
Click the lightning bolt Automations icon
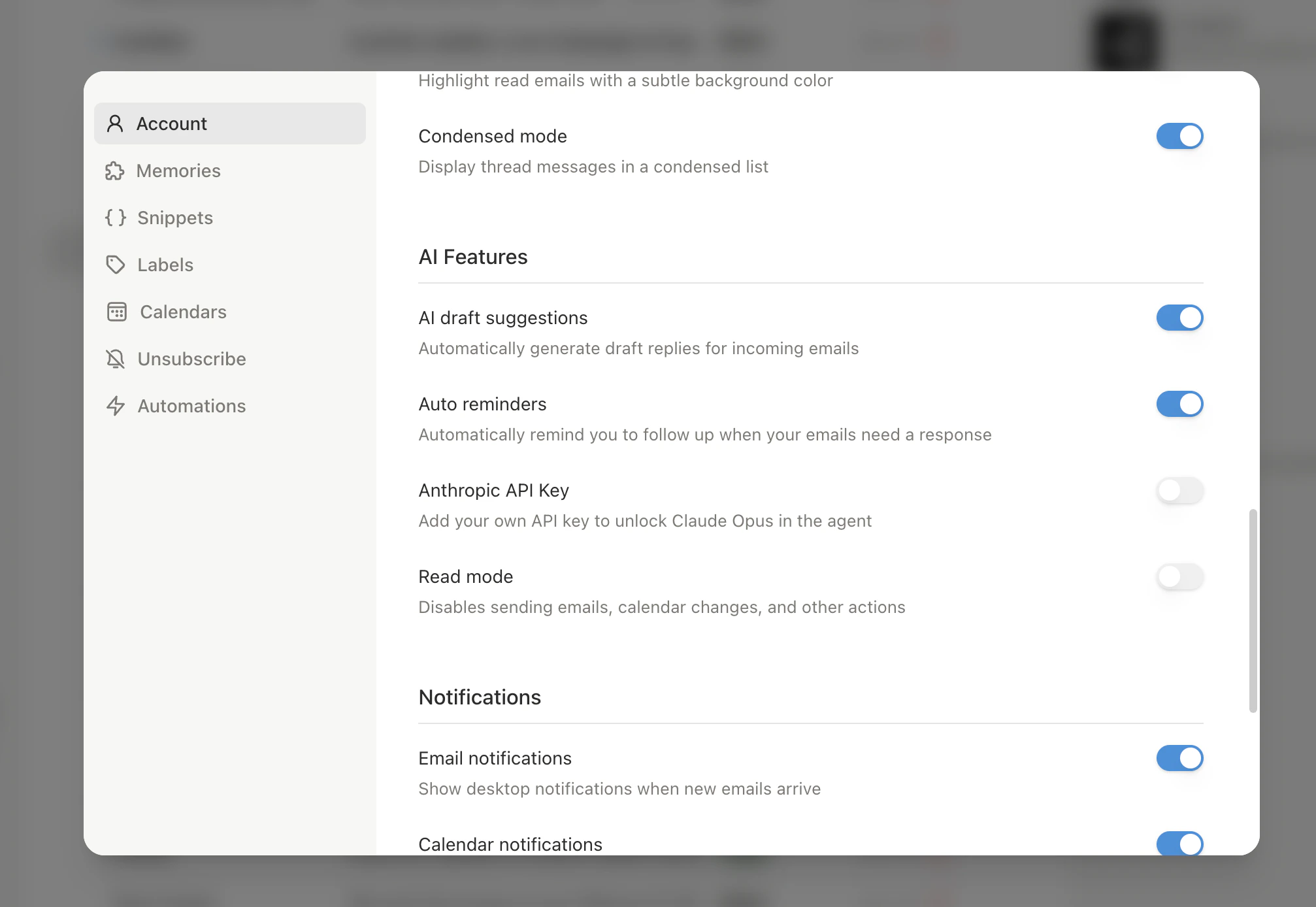[x=116, y=406]
